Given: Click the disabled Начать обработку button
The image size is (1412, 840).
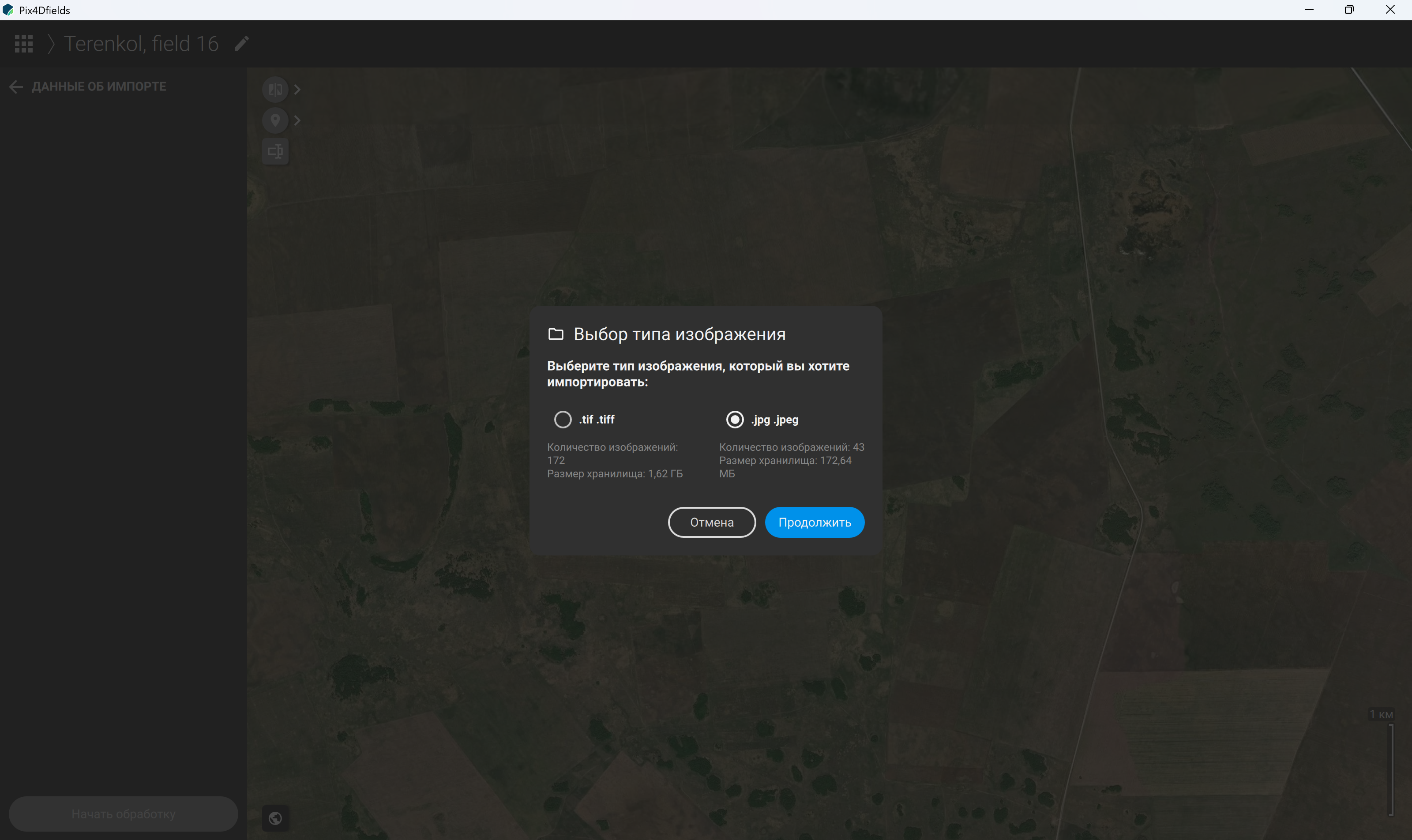Looking at the screenshot, I should 124,814.
